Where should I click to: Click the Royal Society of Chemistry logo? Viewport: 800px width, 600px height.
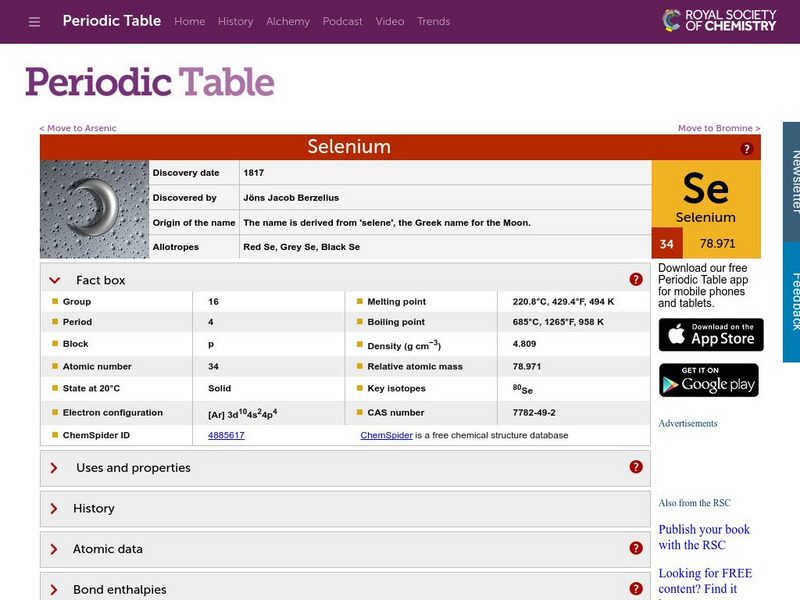tap(718, 18)
